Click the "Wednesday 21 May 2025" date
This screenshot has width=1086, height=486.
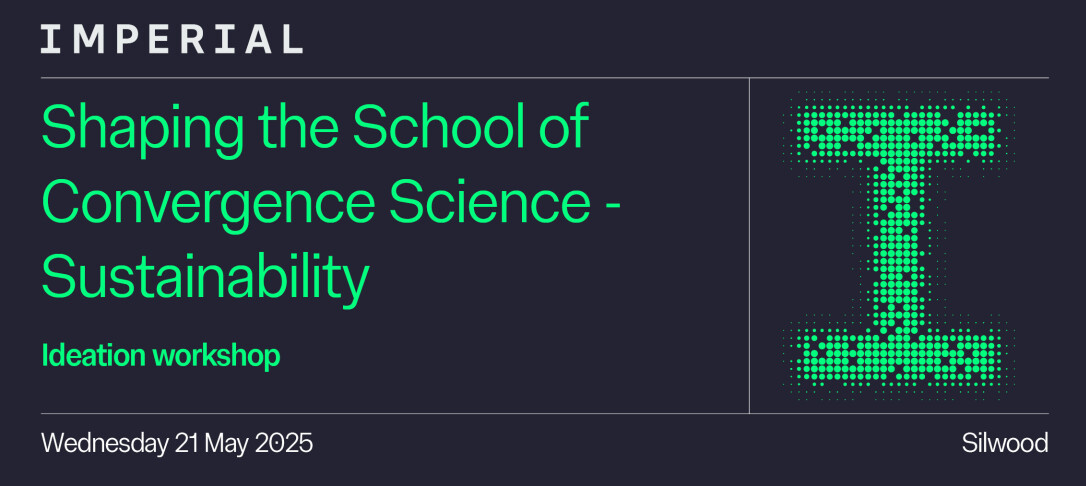pyautogui.click(x=177, y=443)
